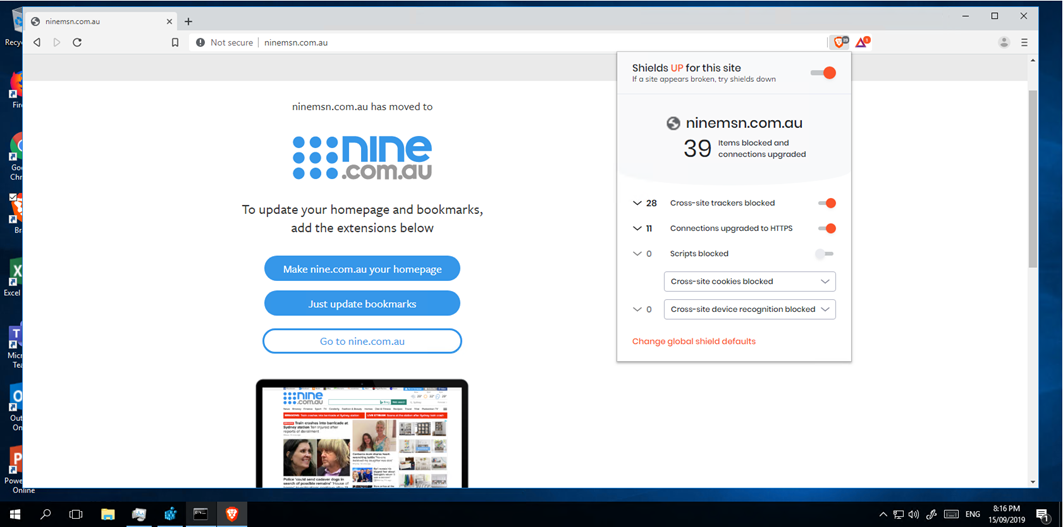The image size is (1063, 527).
Task: Click Go to nine.com.au button
Action: (362, 341)
